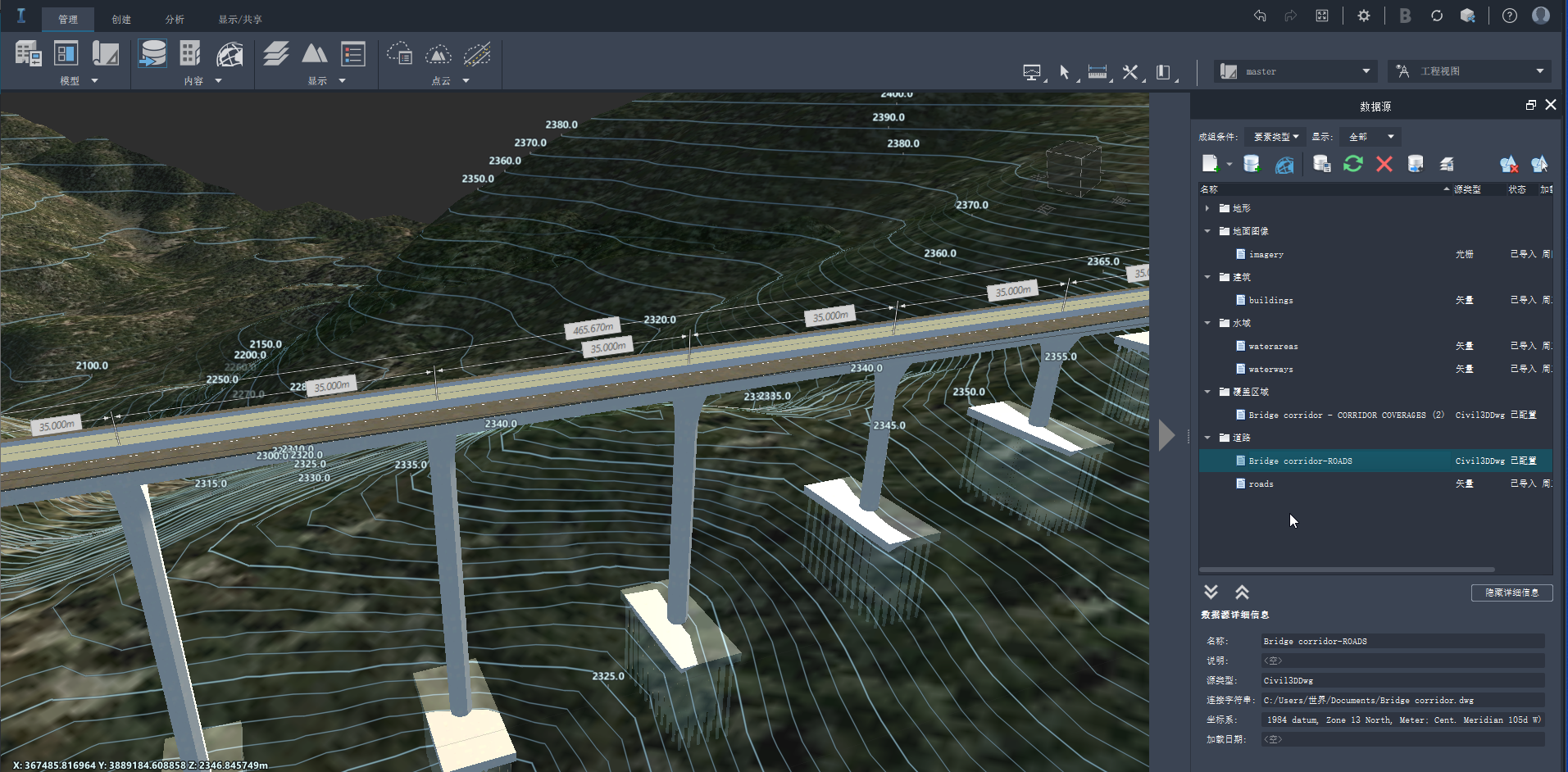Click the model layout panel icon
Screen dimensions: 1568x772
[66, 54]
